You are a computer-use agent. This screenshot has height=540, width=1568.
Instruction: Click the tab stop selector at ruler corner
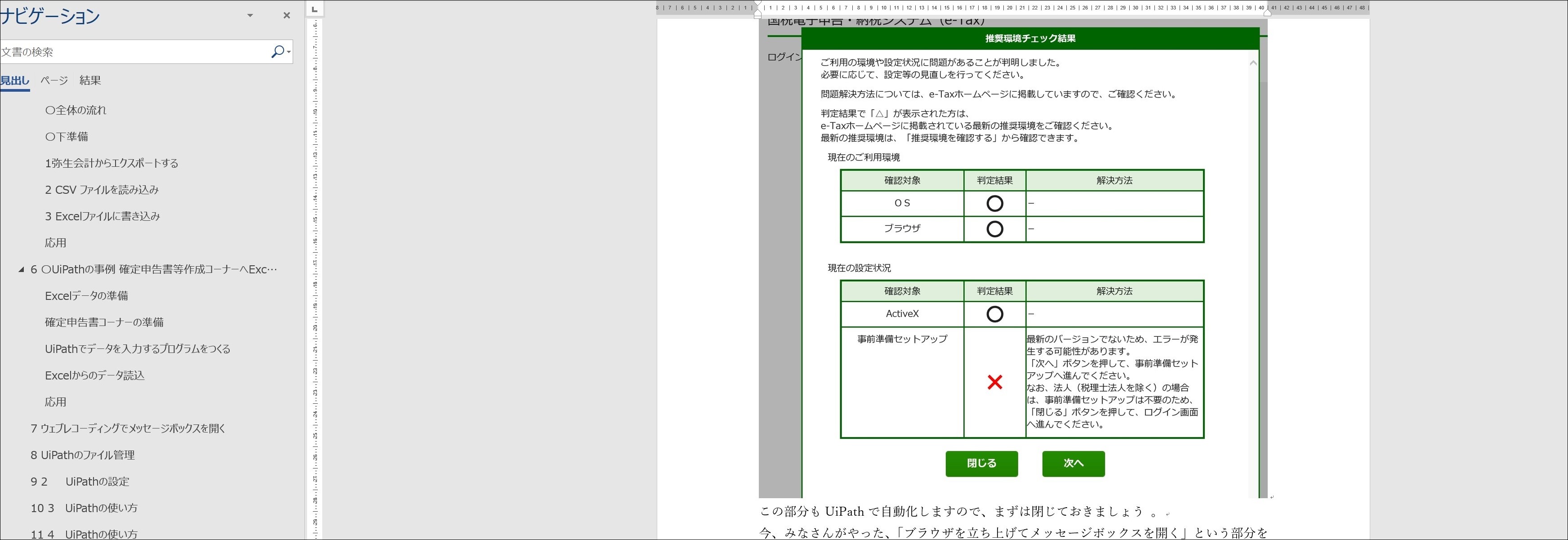click(x=314, y=9)
